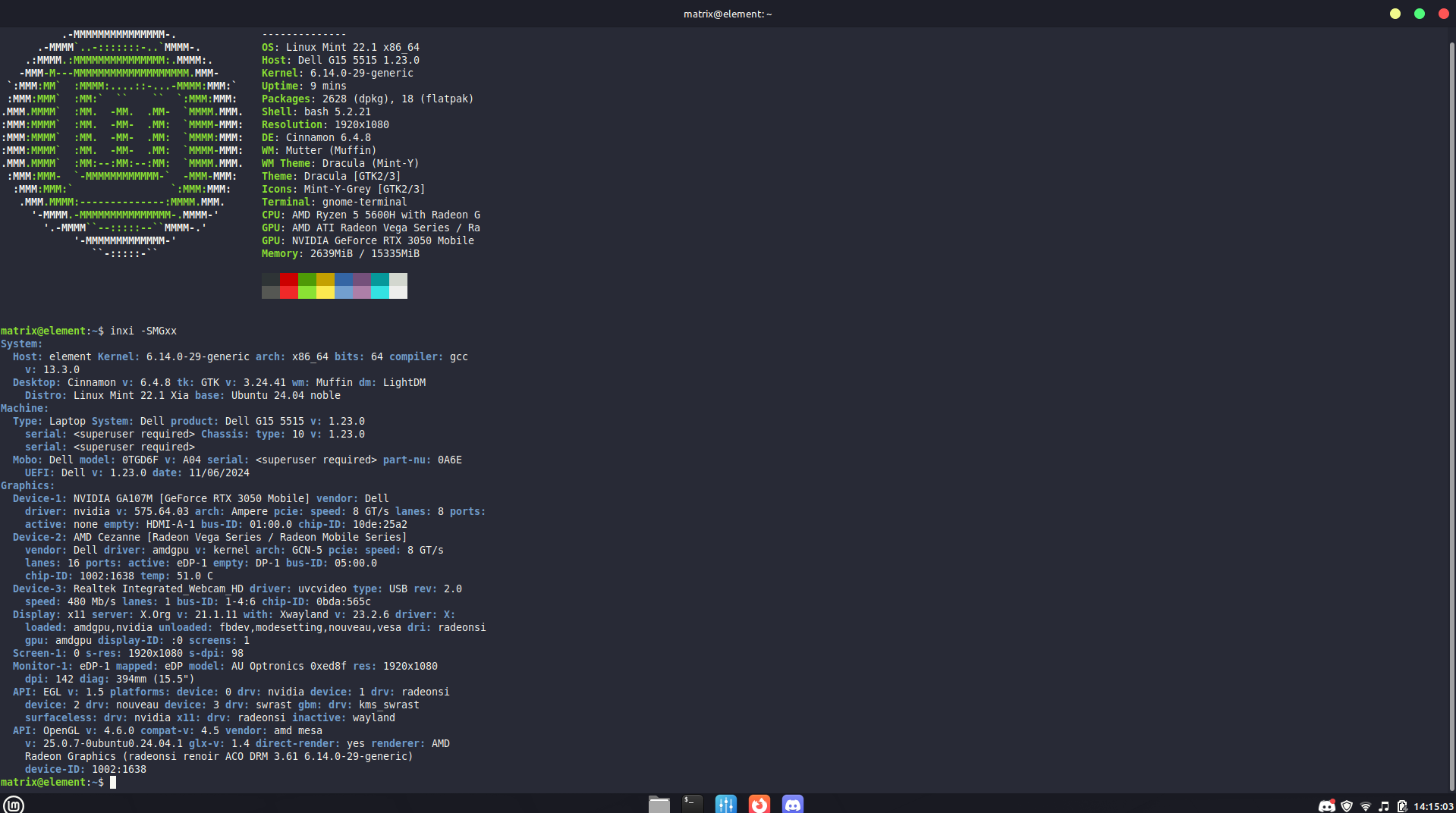Click the "Device-2:" label
This screenshot has width=1456, height=813.
point(40,537)
